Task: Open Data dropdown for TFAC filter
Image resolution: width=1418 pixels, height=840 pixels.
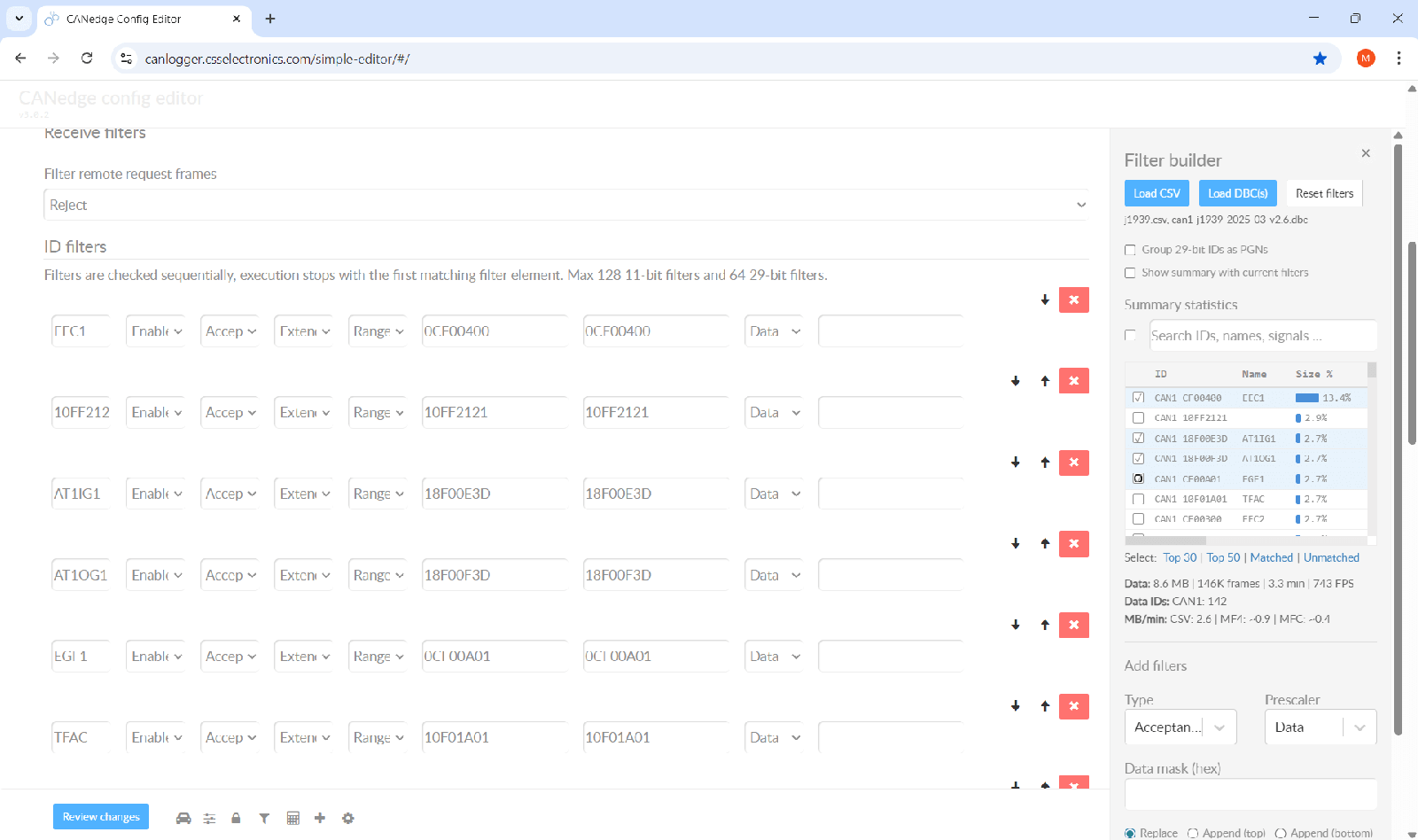Action: coord(774,737)
